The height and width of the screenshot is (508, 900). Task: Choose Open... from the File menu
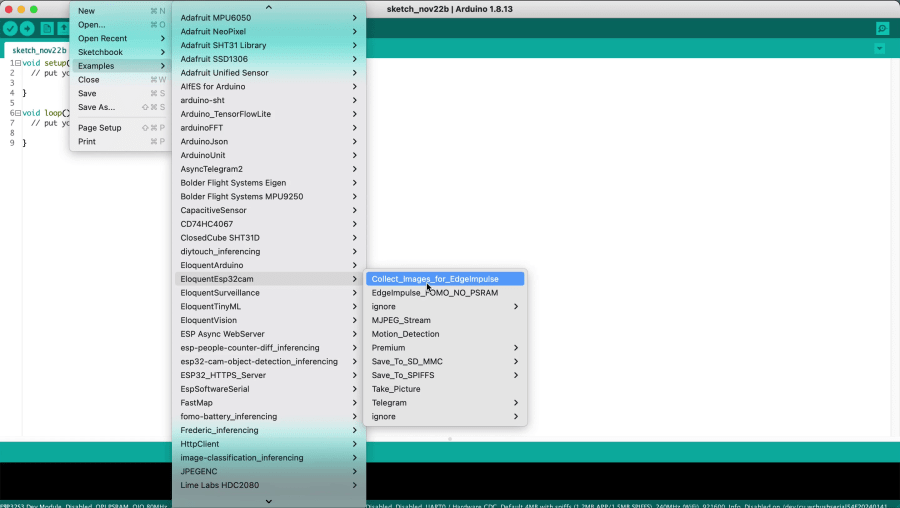tap(121, 25)
